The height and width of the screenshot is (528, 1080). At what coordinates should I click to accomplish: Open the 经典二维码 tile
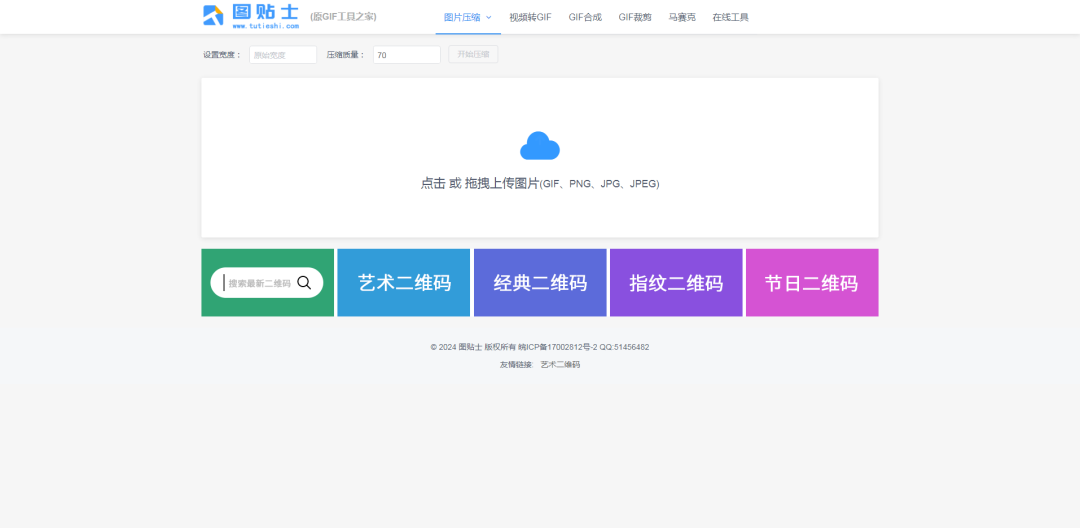540,283
